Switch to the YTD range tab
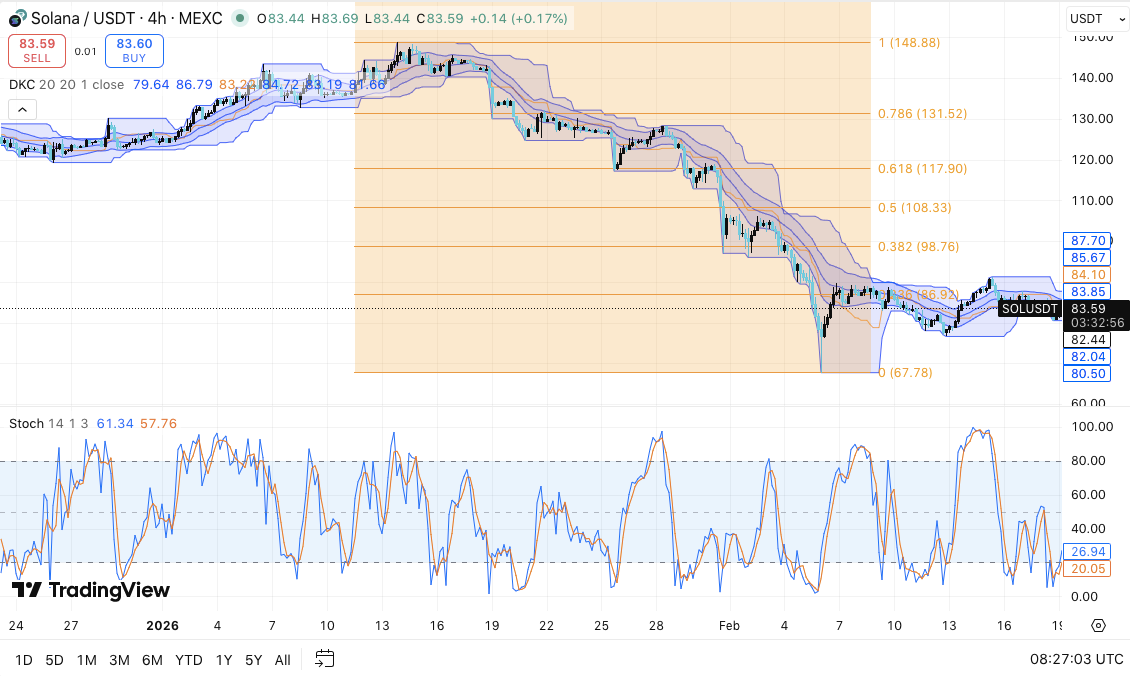The height and width of the screenshot is (676, 1130). click(188, 660)
